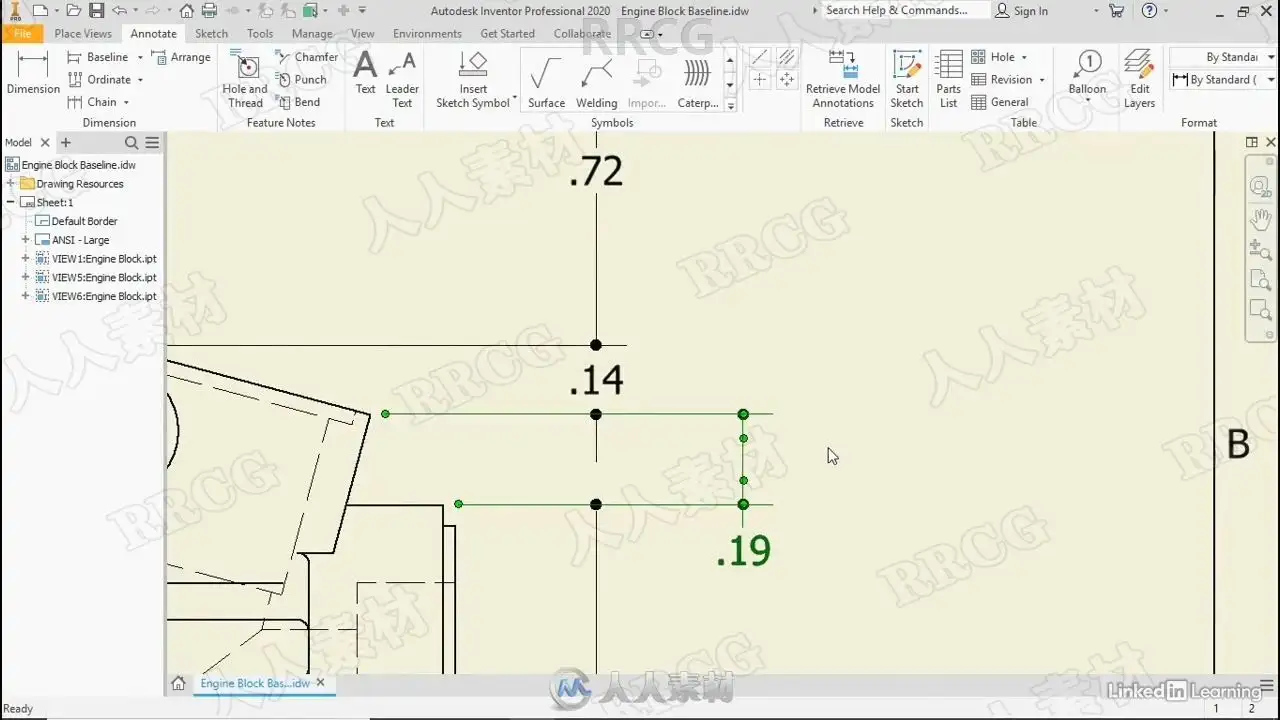Image resolution: width=1280 pixels, height=720 pixels.
Task: Select the Bend note tool
Action: 299,102
